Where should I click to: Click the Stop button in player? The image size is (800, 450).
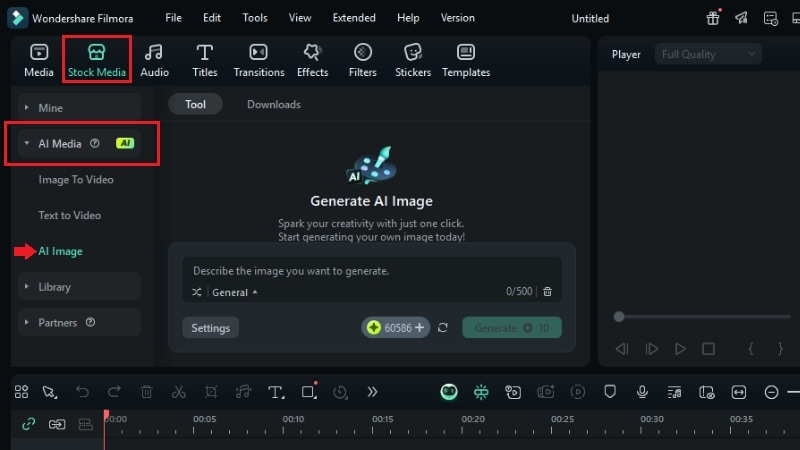(708, 348)
